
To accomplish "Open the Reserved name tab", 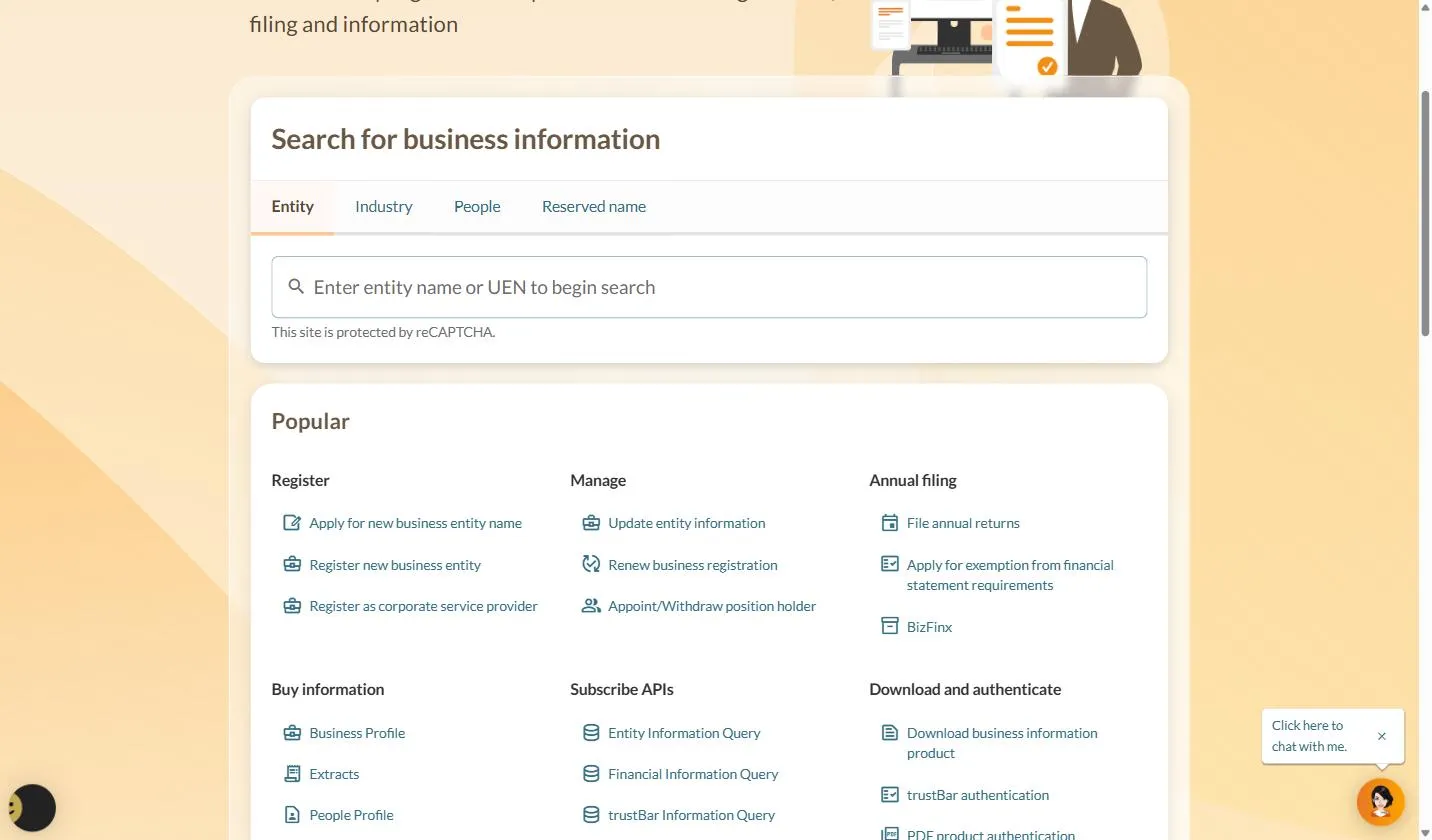I will (x=594, y=207).
